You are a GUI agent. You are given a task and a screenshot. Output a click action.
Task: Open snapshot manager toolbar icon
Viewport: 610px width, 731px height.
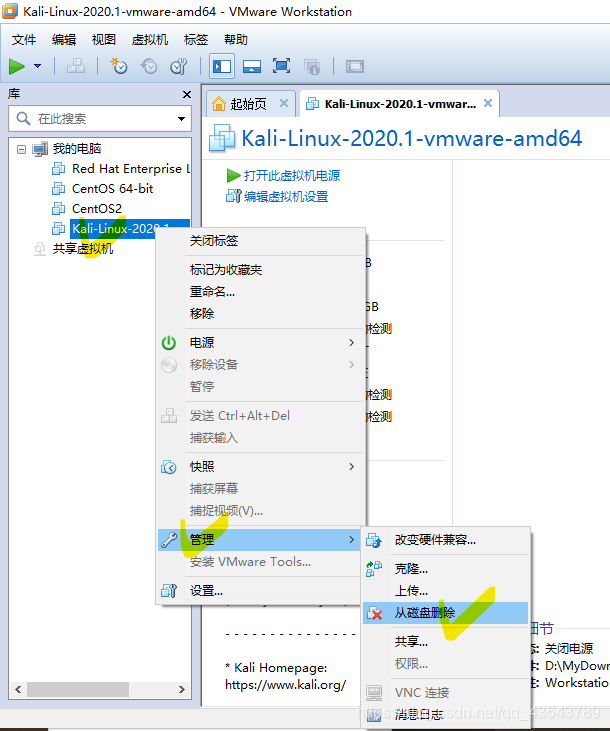(x=179, y=66)
